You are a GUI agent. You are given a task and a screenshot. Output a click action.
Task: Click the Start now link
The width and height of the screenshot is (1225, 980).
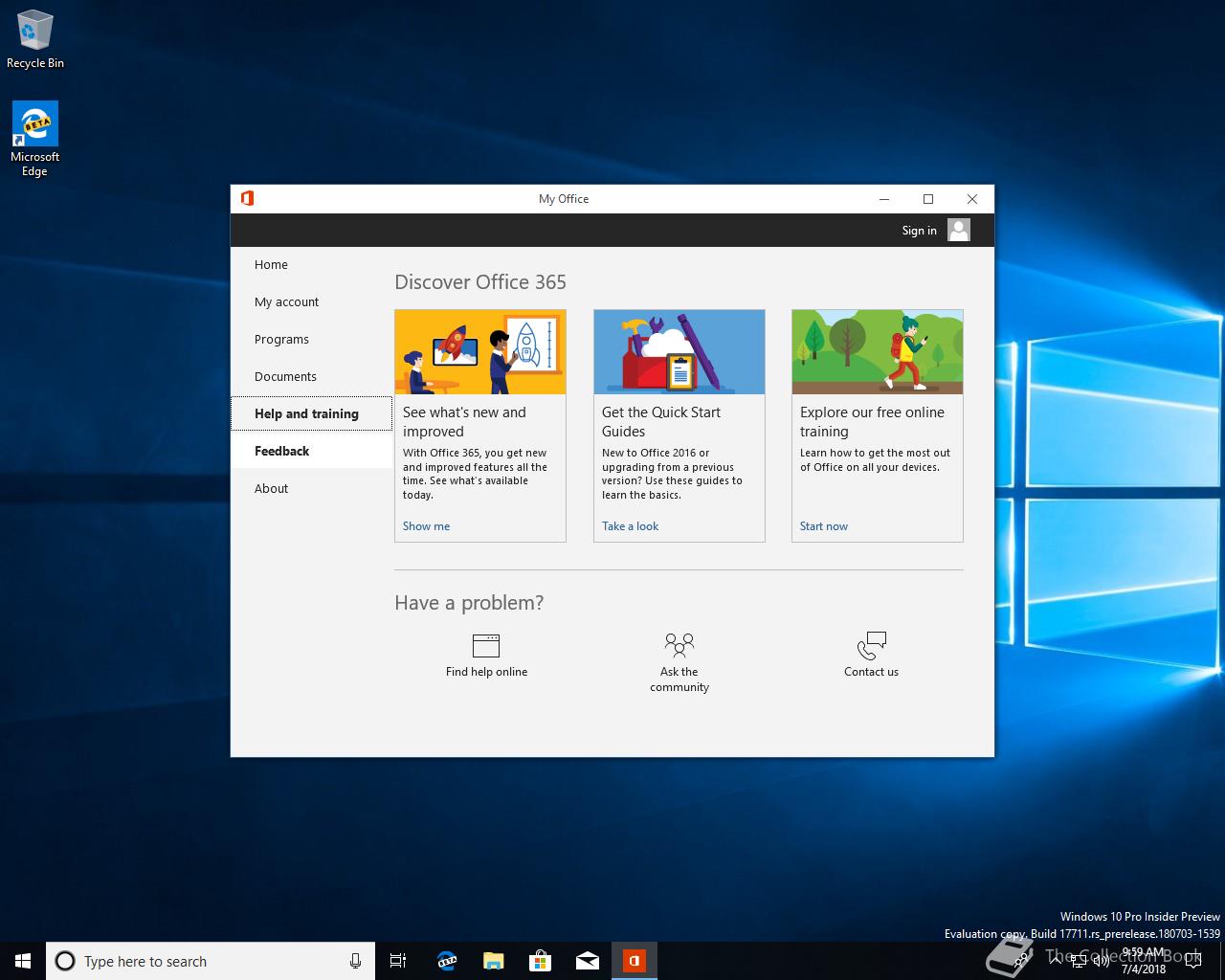(x=824, y=526)
